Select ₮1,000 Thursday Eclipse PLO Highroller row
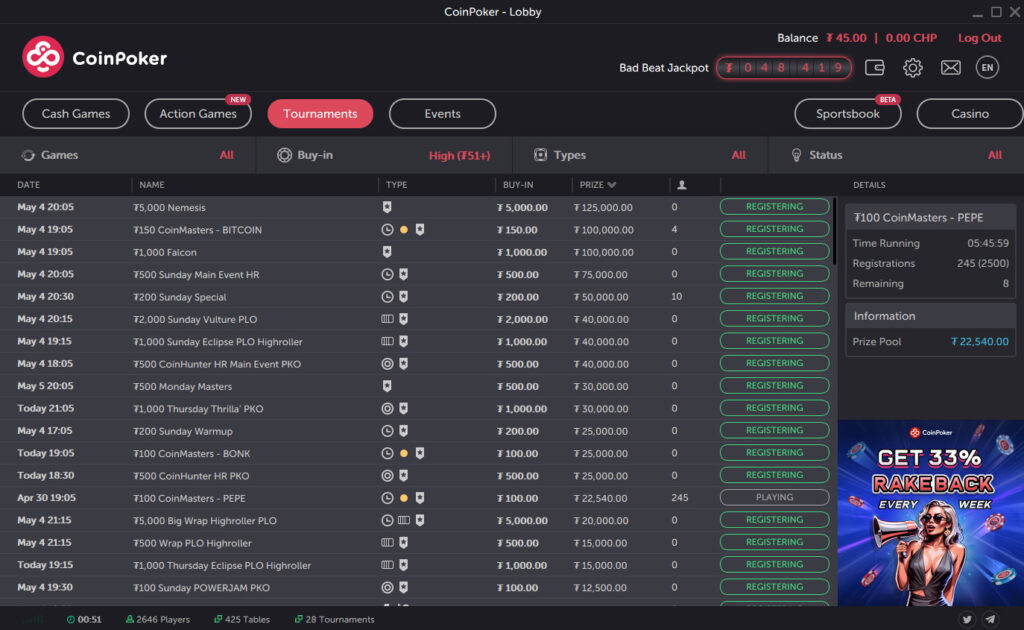1024x630 pixels. [416, 565]
